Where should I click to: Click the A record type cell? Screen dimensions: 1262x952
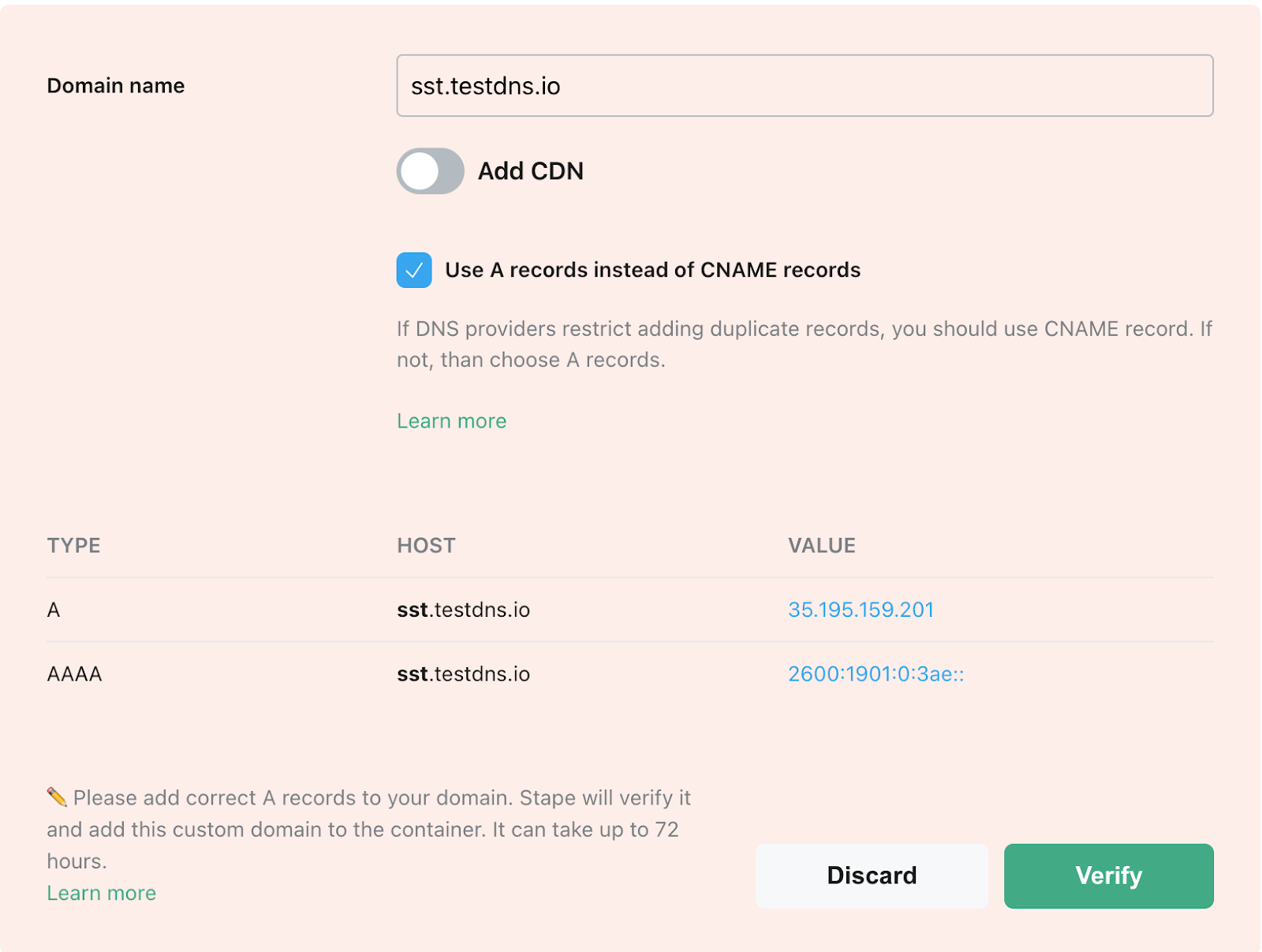[x=54, y=610]
